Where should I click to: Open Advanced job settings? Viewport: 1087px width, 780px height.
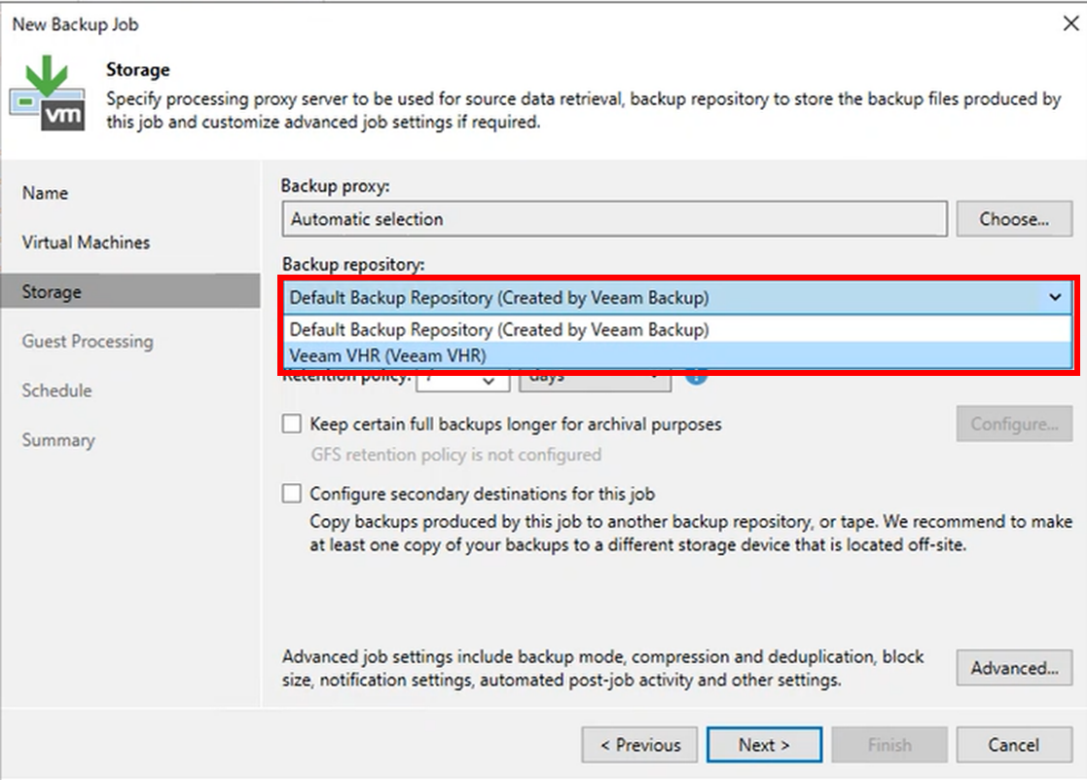pyautogui.click(x=1014, y=668)
